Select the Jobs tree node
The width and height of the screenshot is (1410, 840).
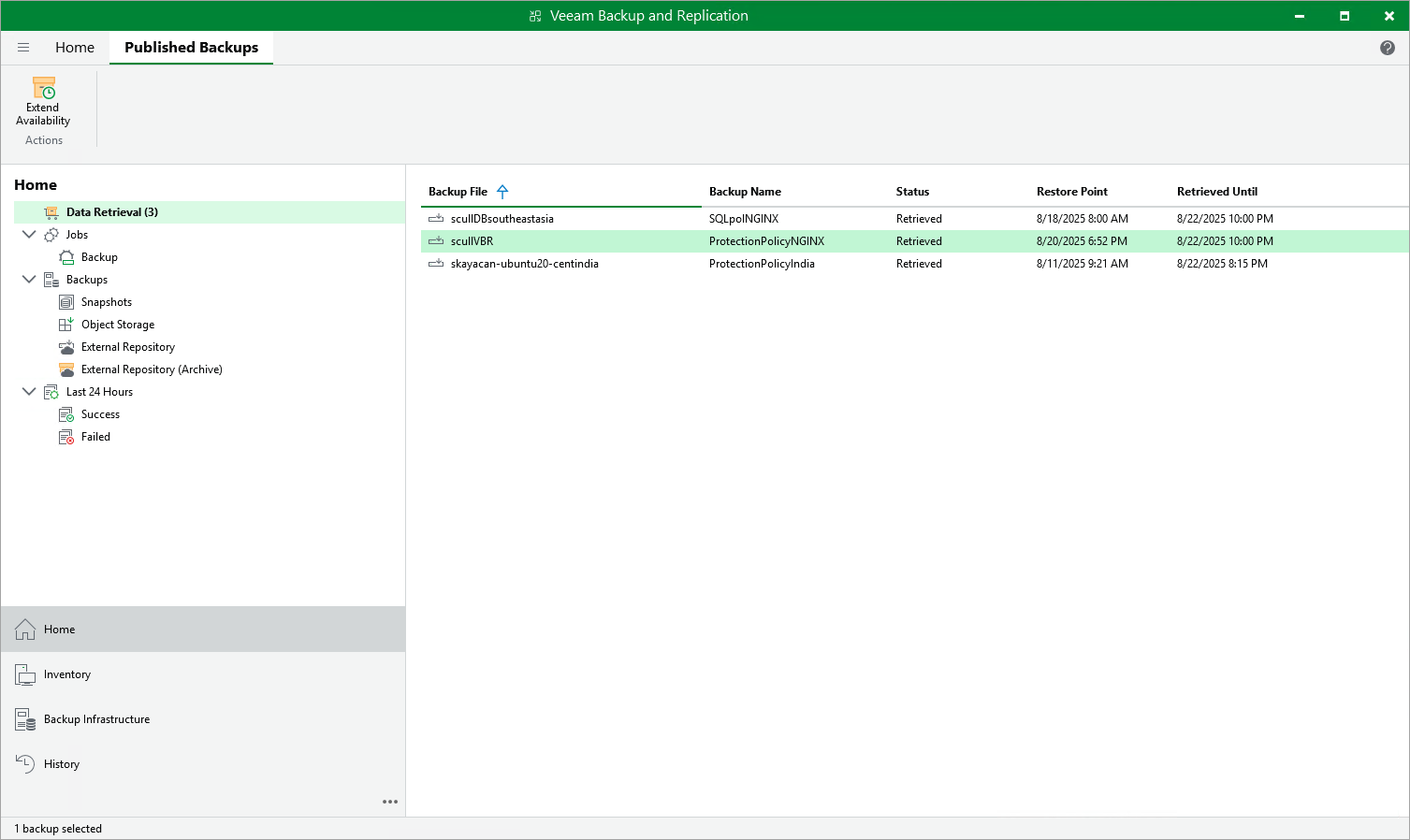coord(77,235)
